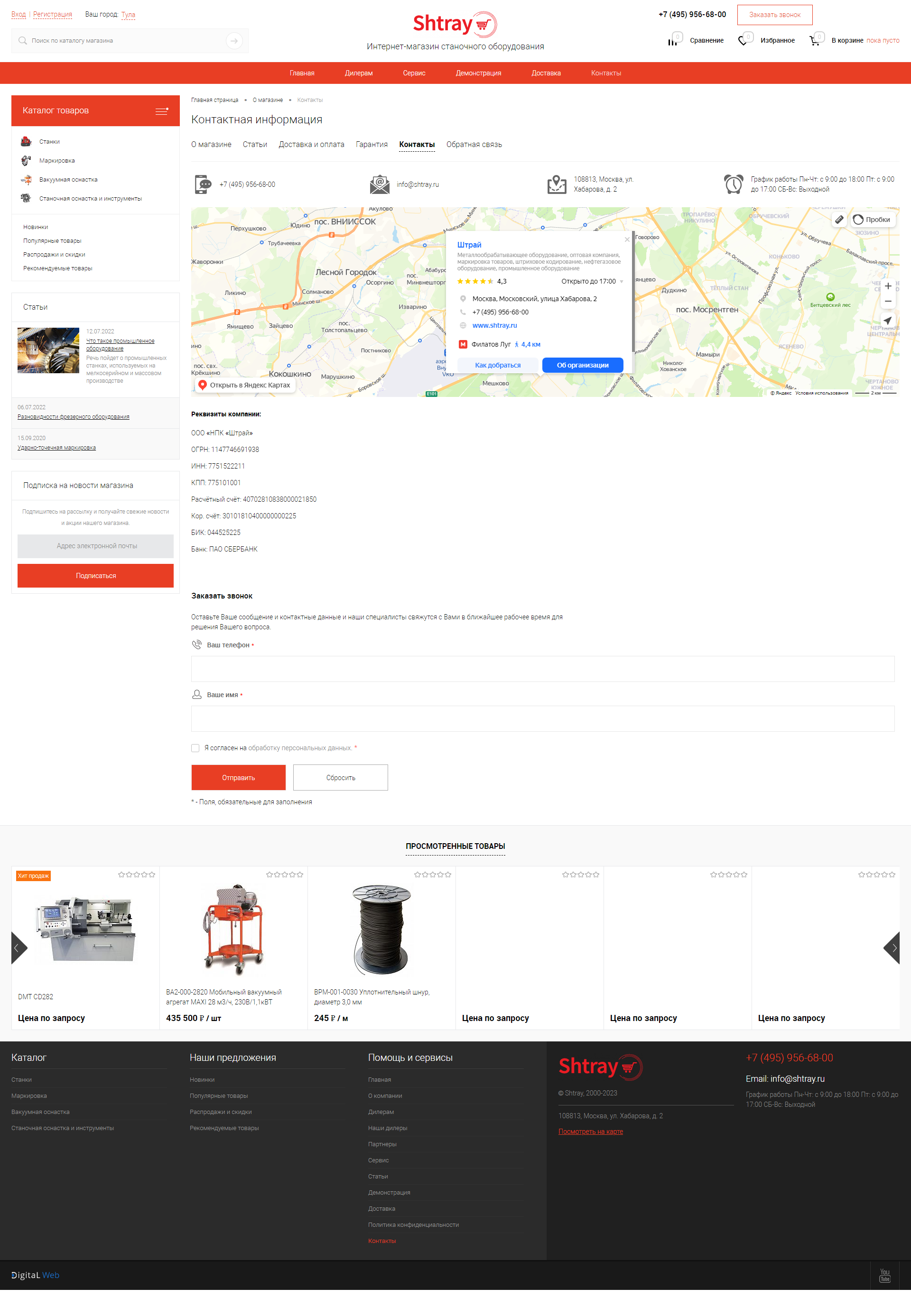This screenshot has width=911, height=1316.
Task: Focus the newsletter email address field
Action: coord(95,546)
